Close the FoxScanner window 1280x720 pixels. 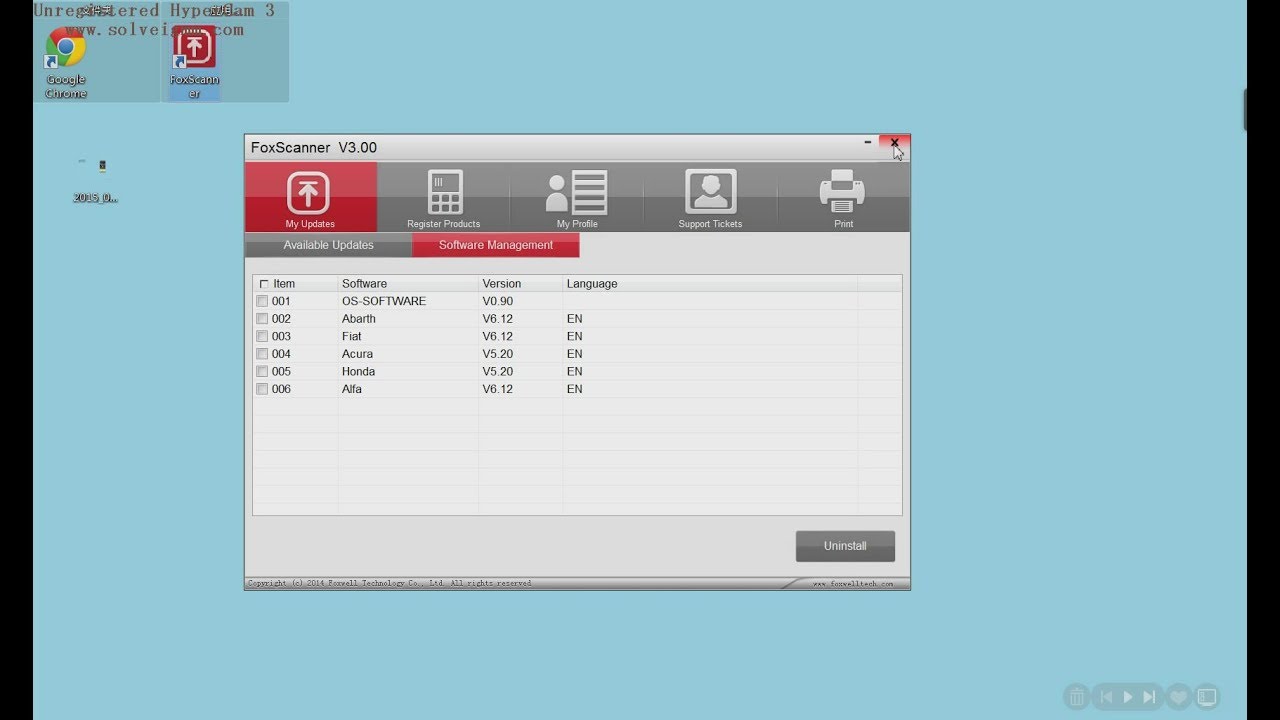click(x=894, y=143)
